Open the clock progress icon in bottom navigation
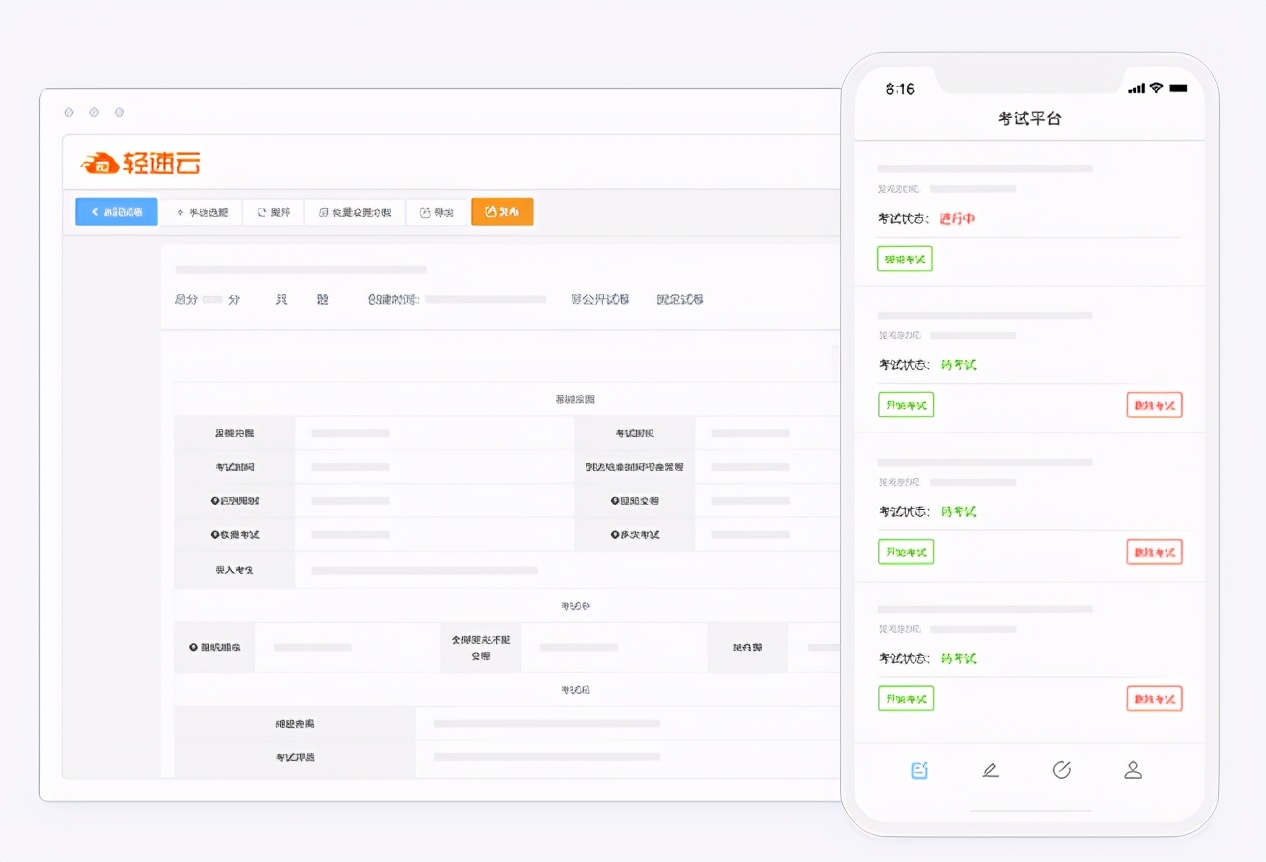 pos(1063,770)
